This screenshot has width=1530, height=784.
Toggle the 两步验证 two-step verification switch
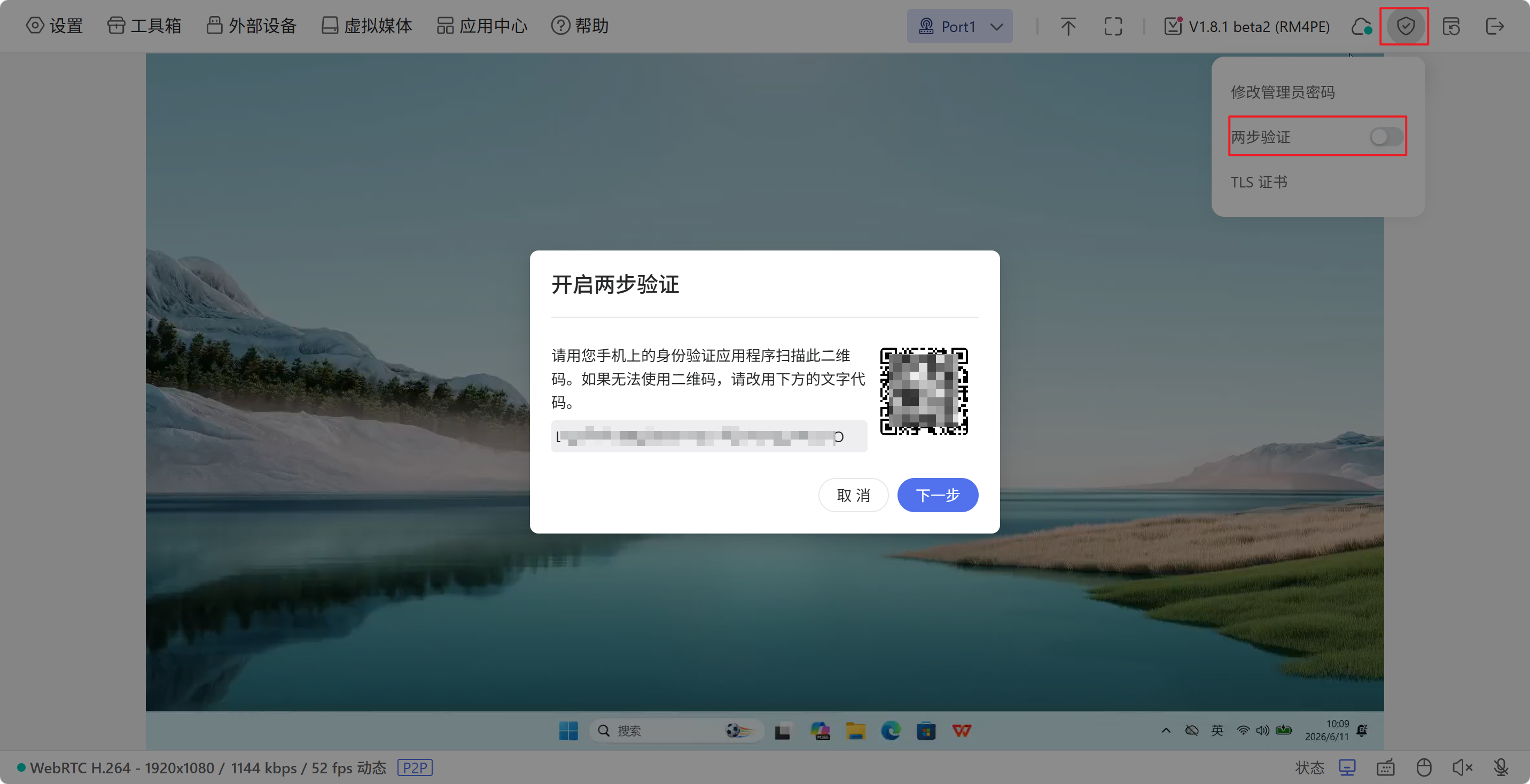pos(1386,137)
